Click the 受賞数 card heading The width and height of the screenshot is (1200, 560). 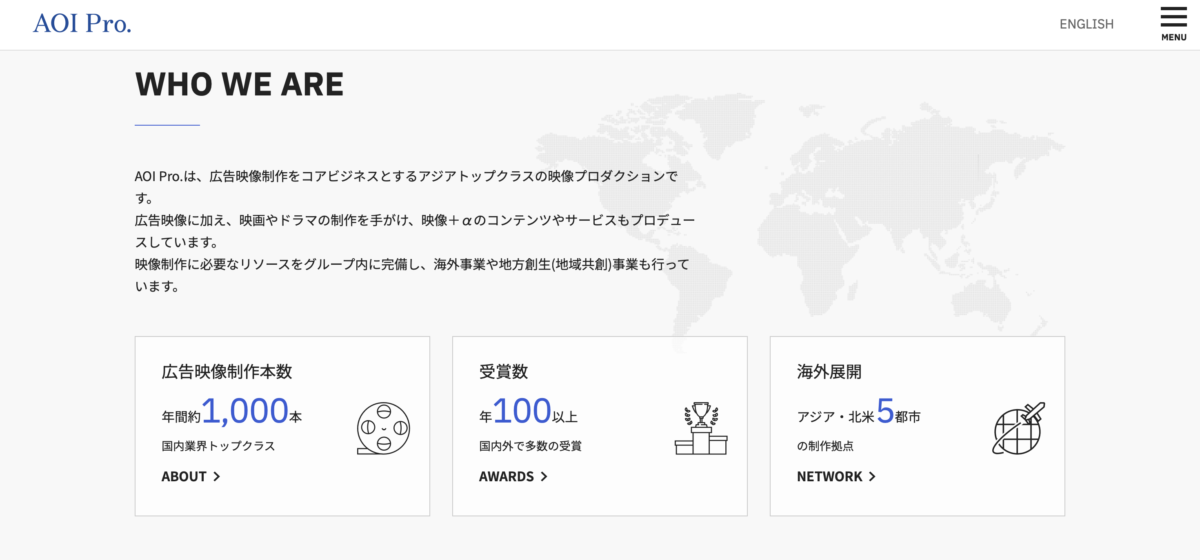tap(503, 372)
